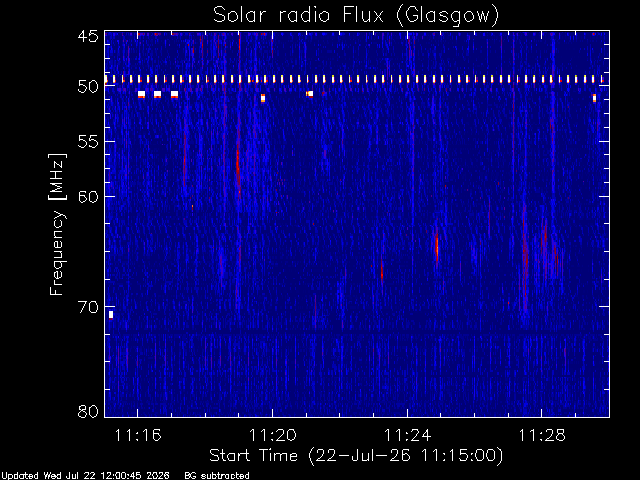Click the 'BG subtracted' note

217,476
